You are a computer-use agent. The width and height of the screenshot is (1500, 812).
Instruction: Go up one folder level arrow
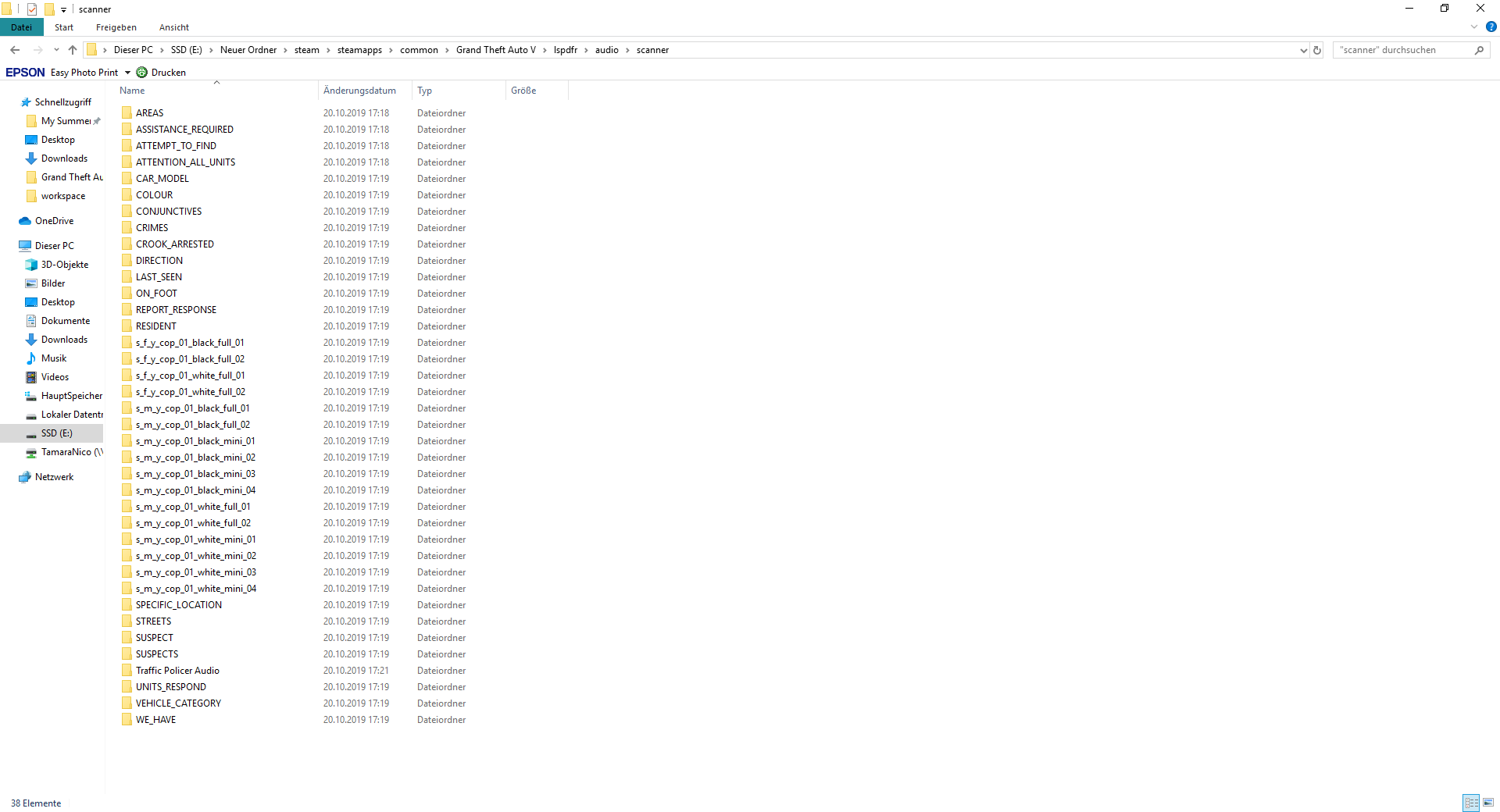[73, 50]
